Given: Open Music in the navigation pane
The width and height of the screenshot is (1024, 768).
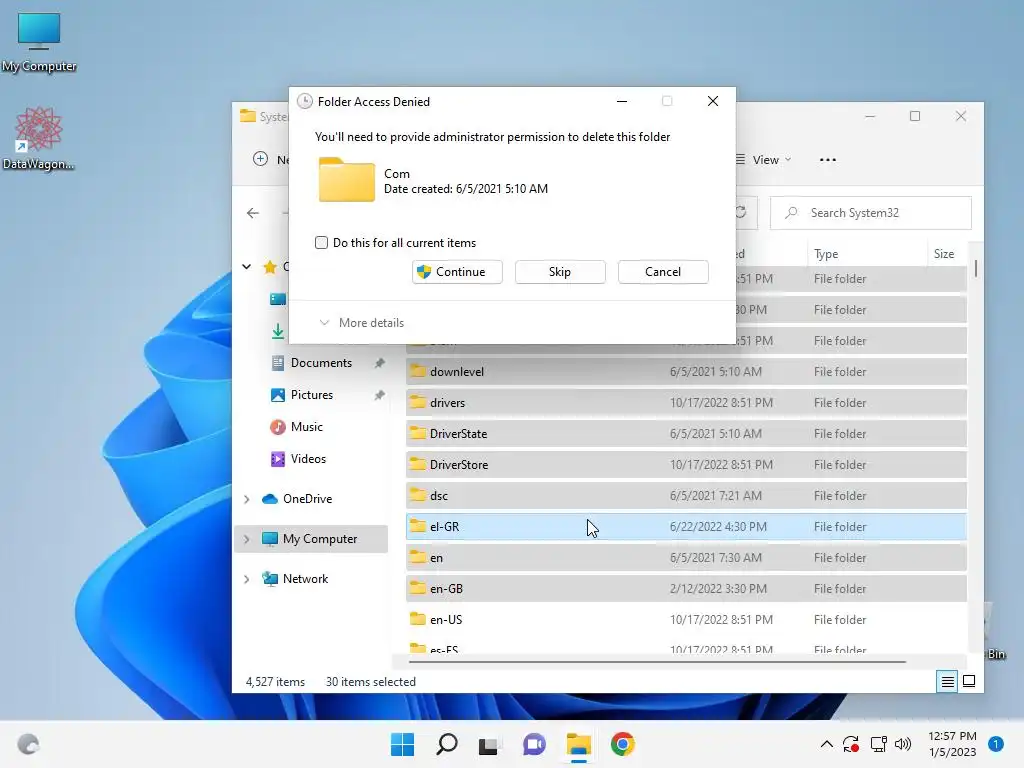Looking at the screenshot, I should 306,427.
